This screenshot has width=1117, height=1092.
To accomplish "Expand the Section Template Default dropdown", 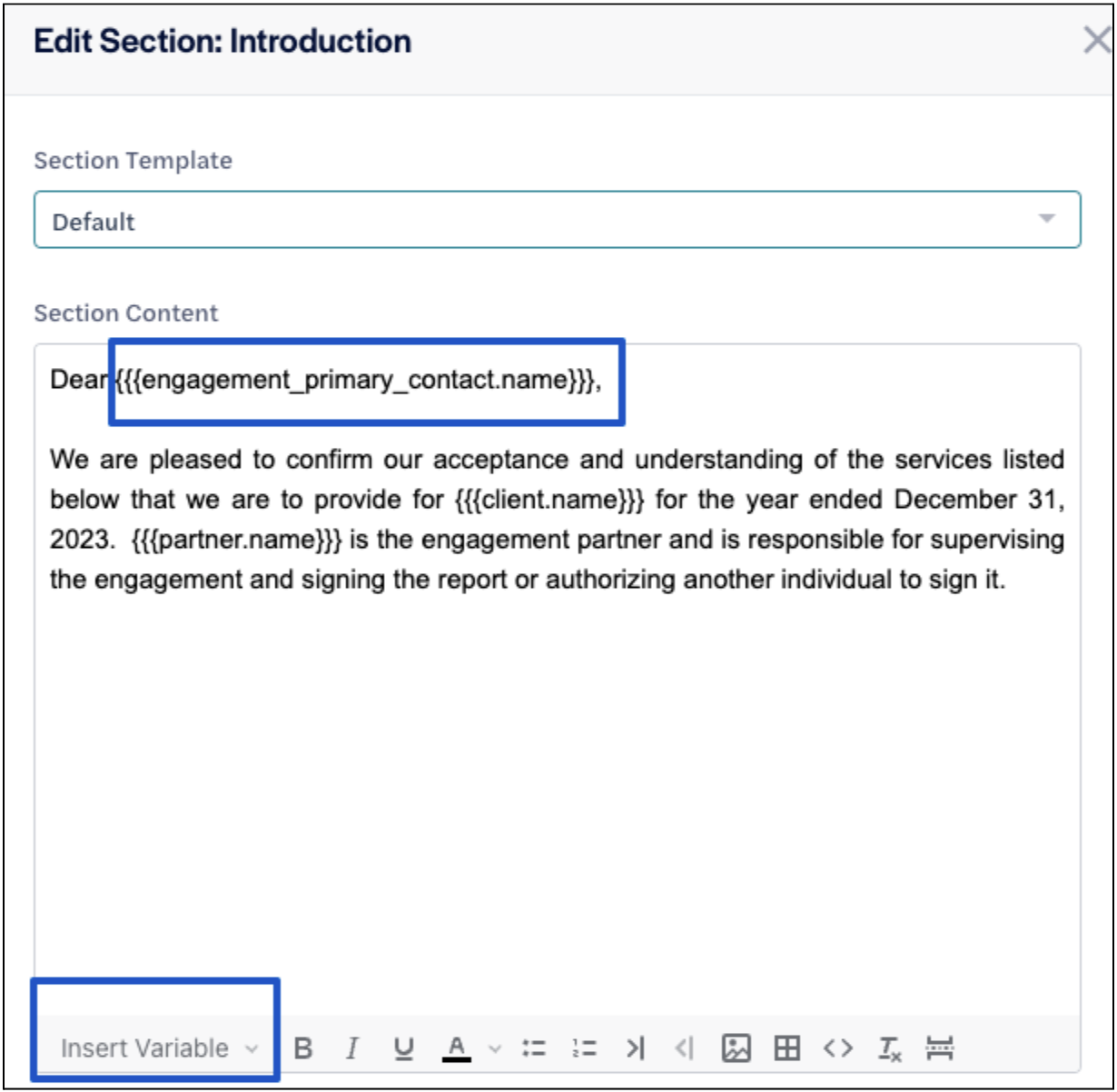I will click(x=558, y=220).
